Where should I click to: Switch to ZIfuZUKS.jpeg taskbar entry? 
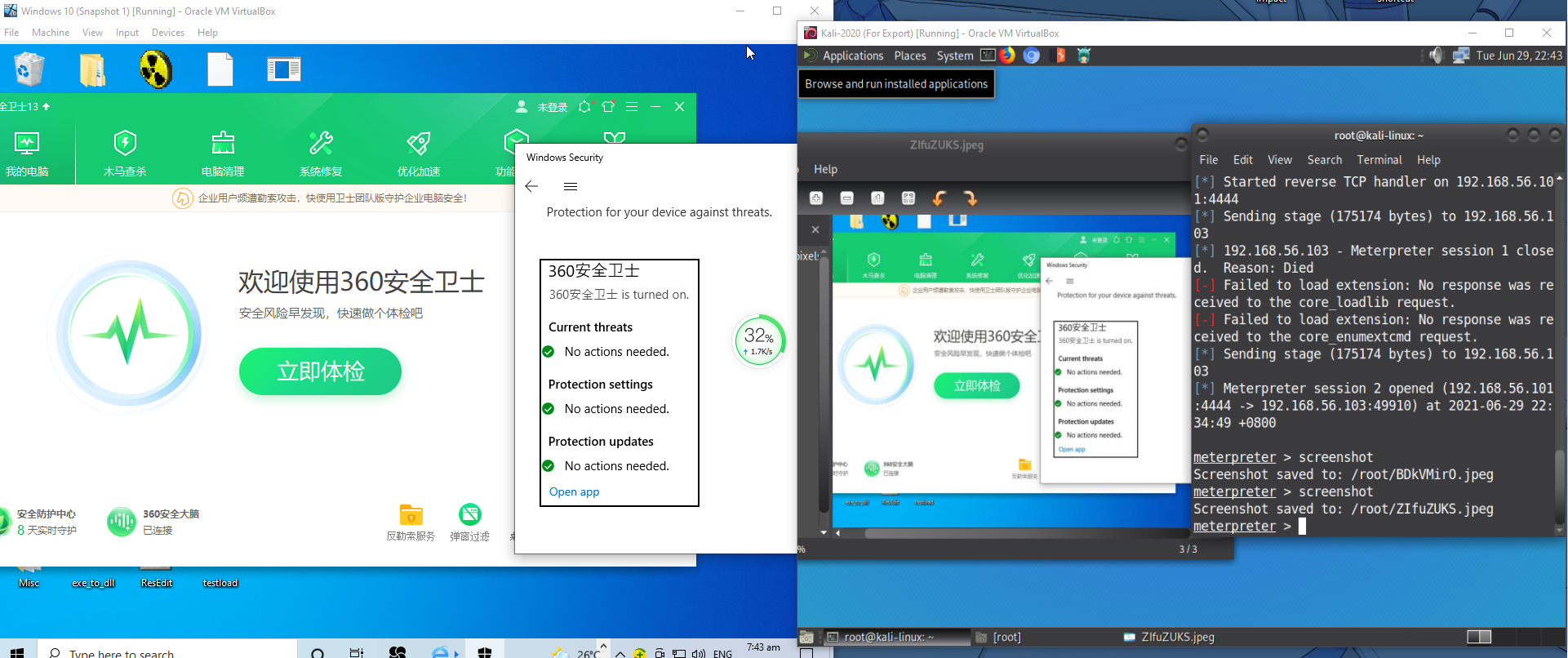[x=1169, y=637]
